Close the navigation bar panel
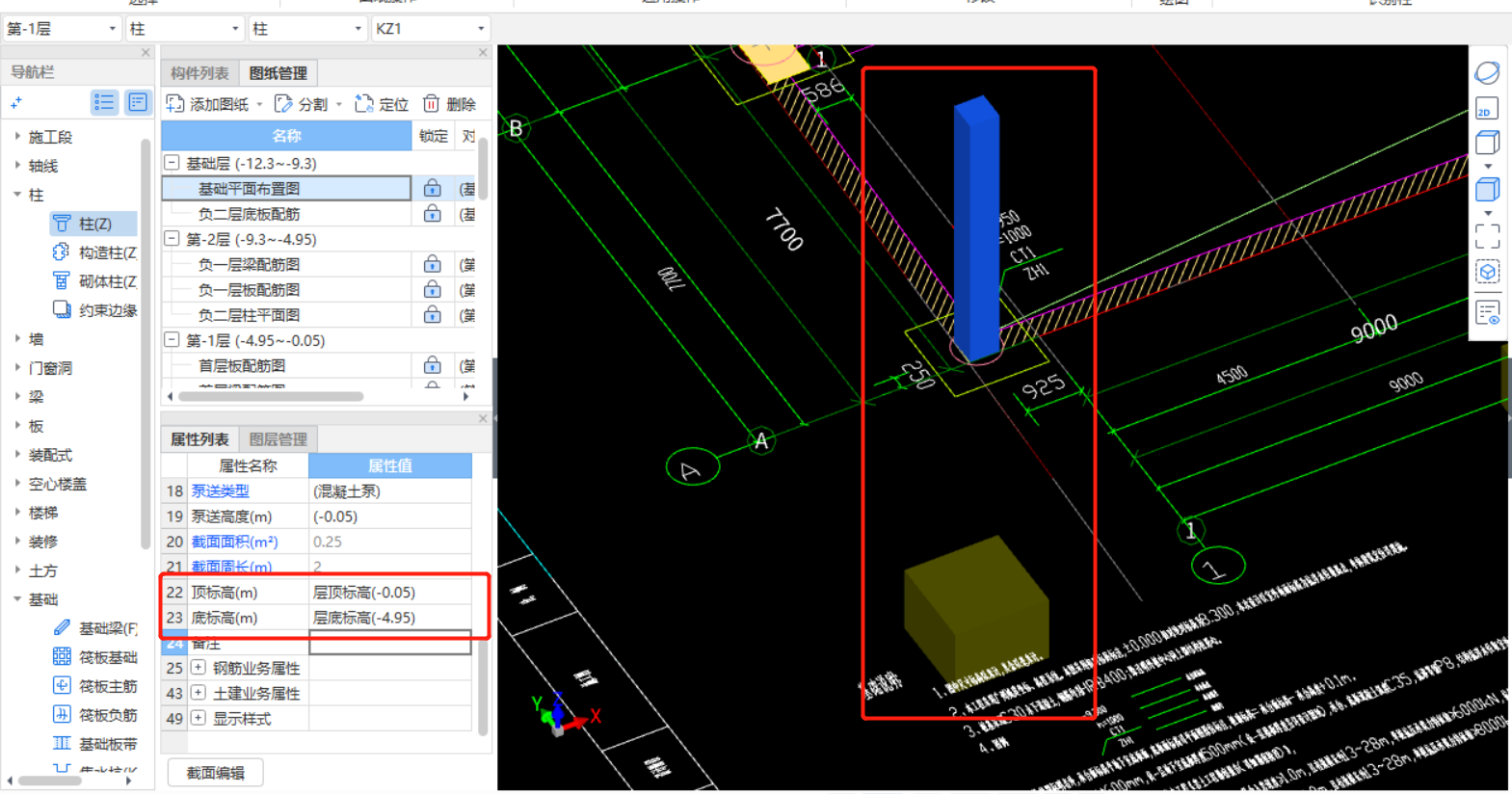The image size is (1512, 794). click(x=146, y=53)
